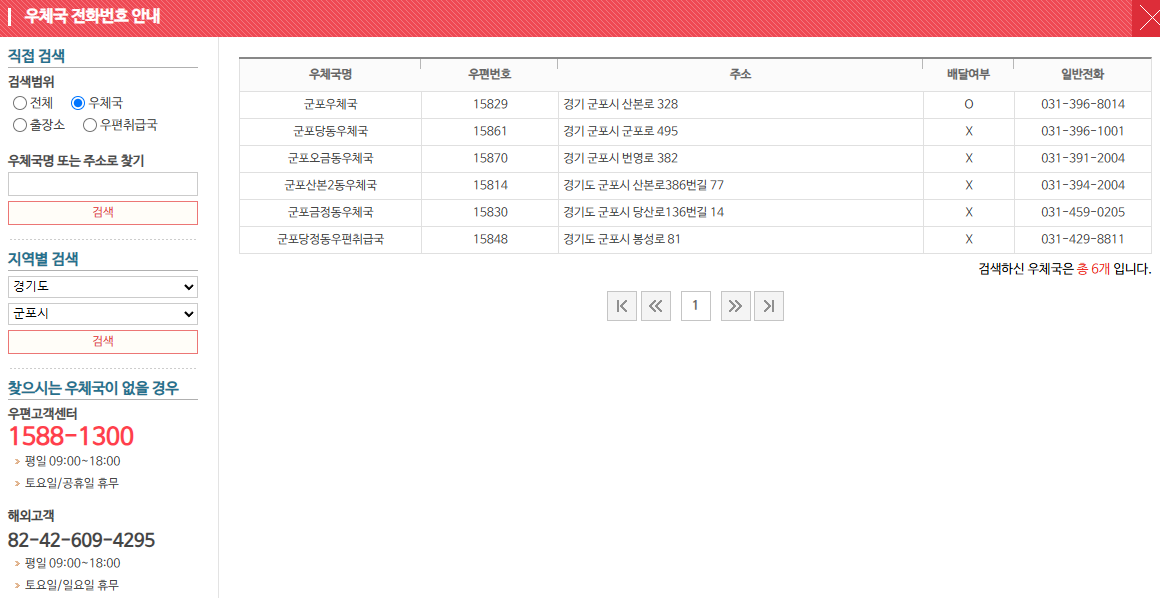
Task: Click the 토요일/공휴일 휴무 notice
Action: click(72, 483)
